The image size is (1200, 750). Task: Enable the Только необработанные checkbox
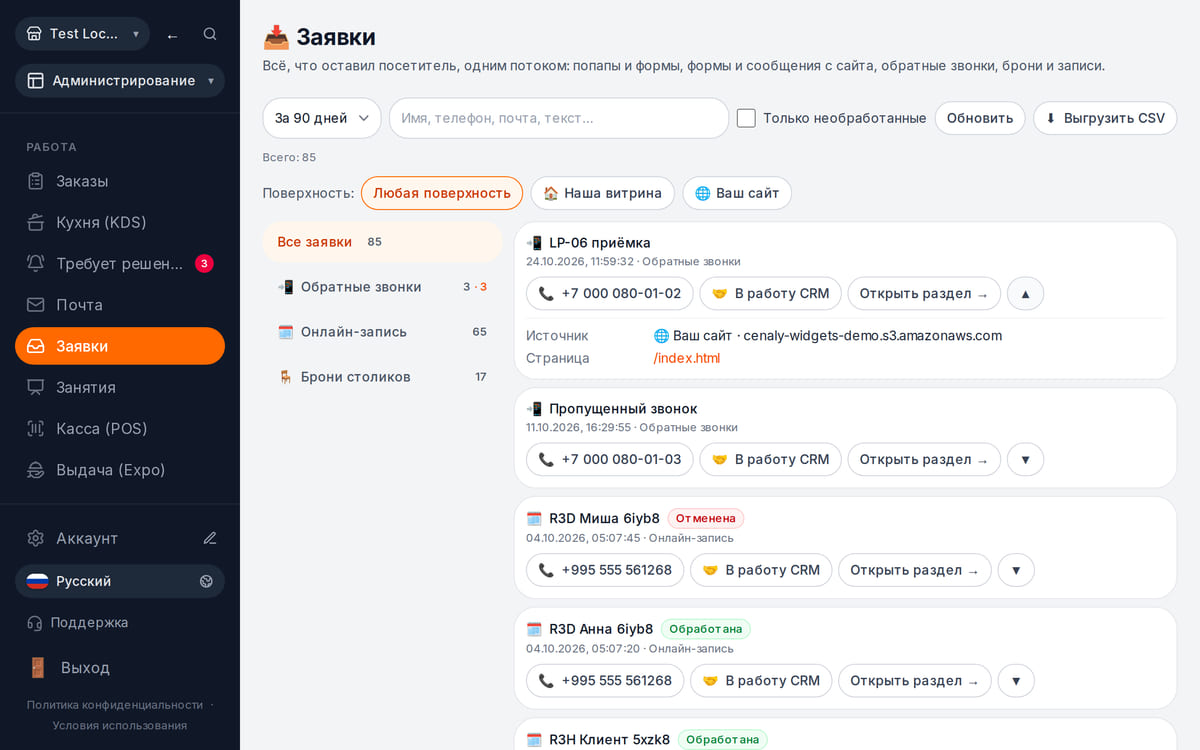point(746,118)
